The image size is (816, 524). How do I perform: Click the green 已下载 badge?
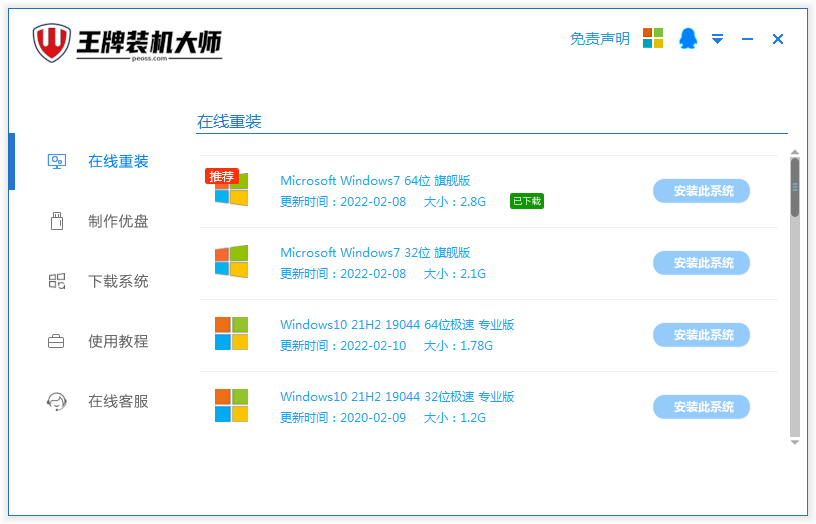pos(527,201)
